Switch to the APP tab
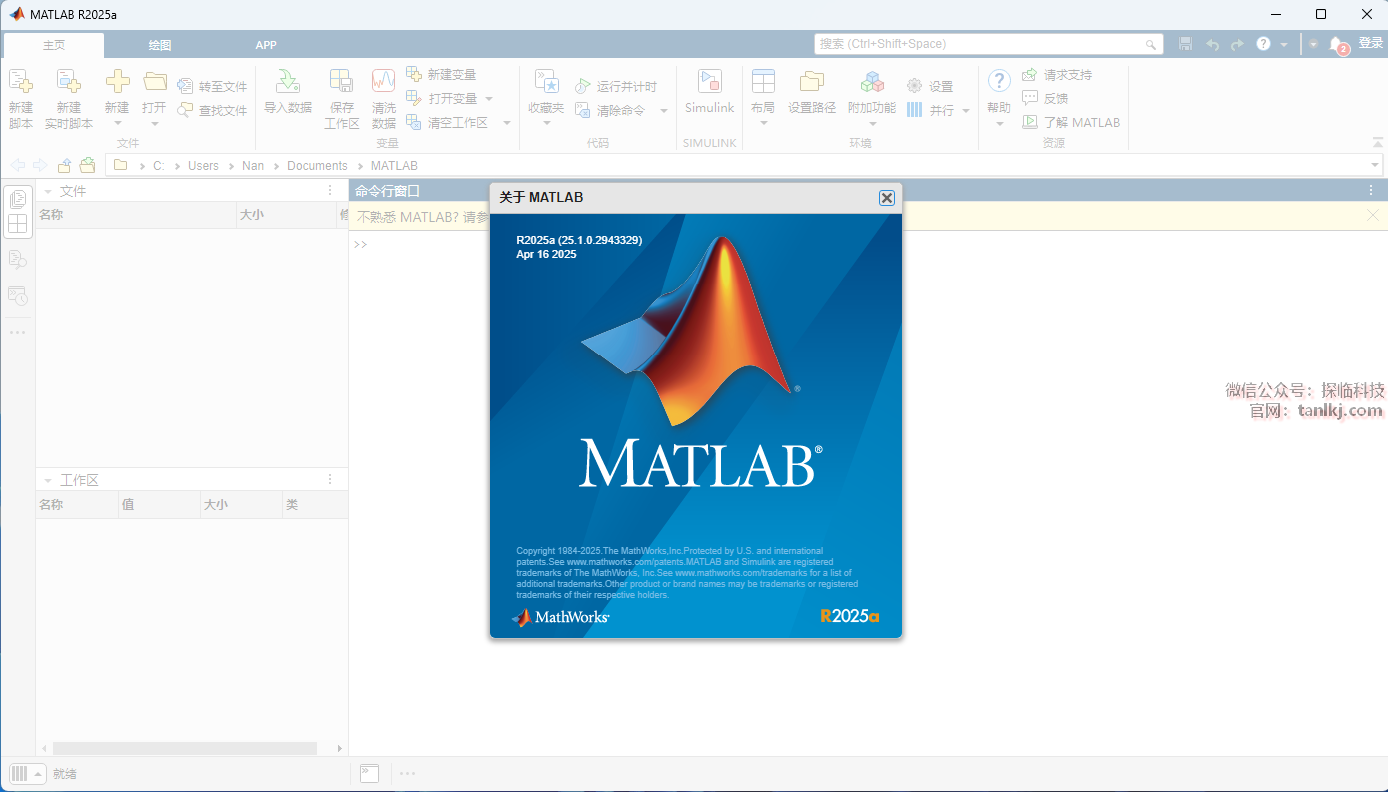The width and height of the screenshot is (1388, 792). (266, 45)
